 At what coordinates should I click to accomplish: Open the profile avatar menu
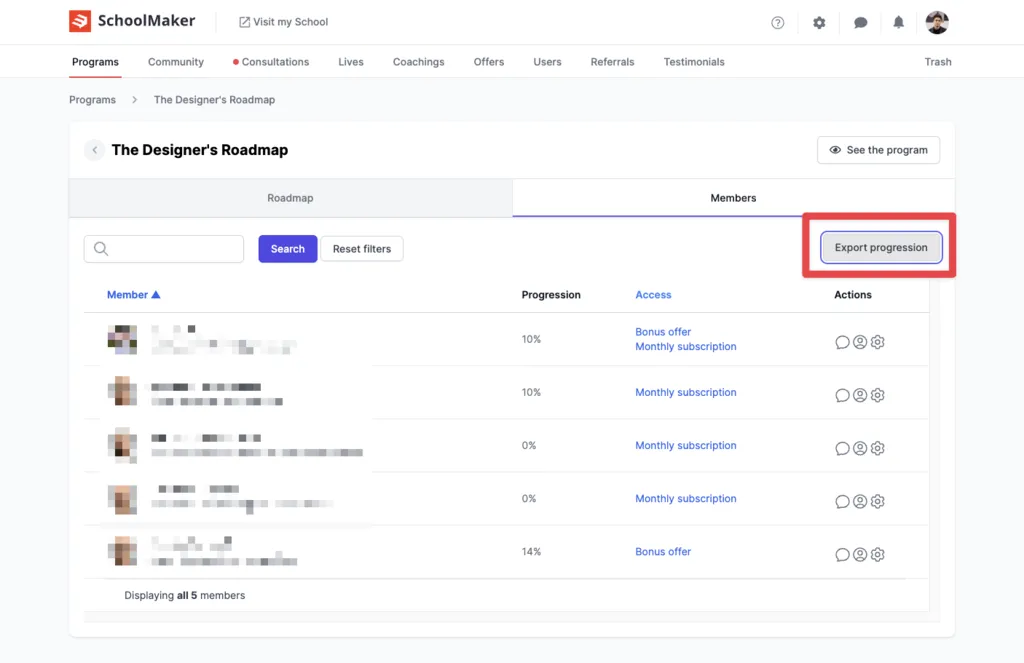[x=937, y=22]
